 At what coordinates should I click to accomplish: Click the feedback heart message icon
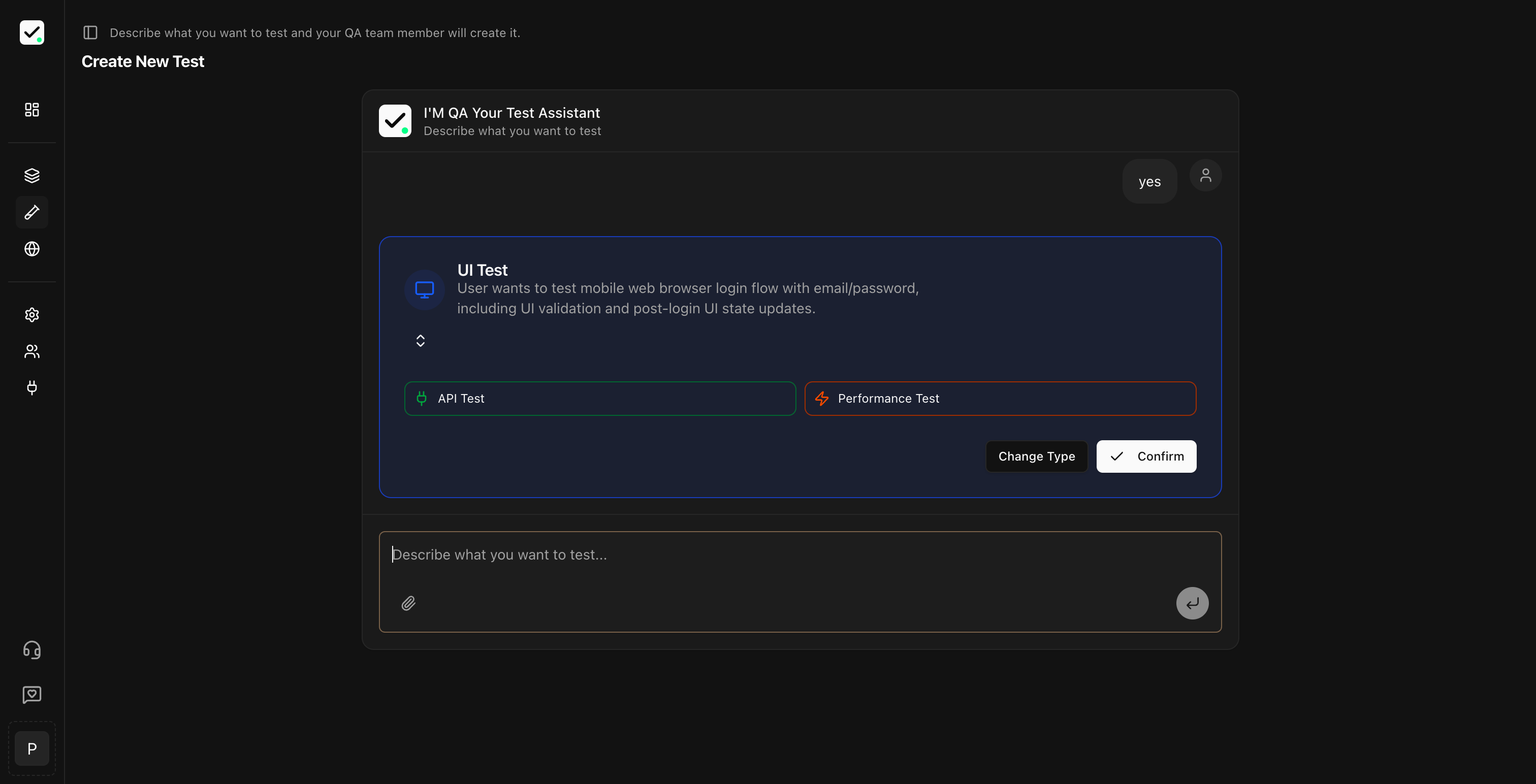(31, 694)
